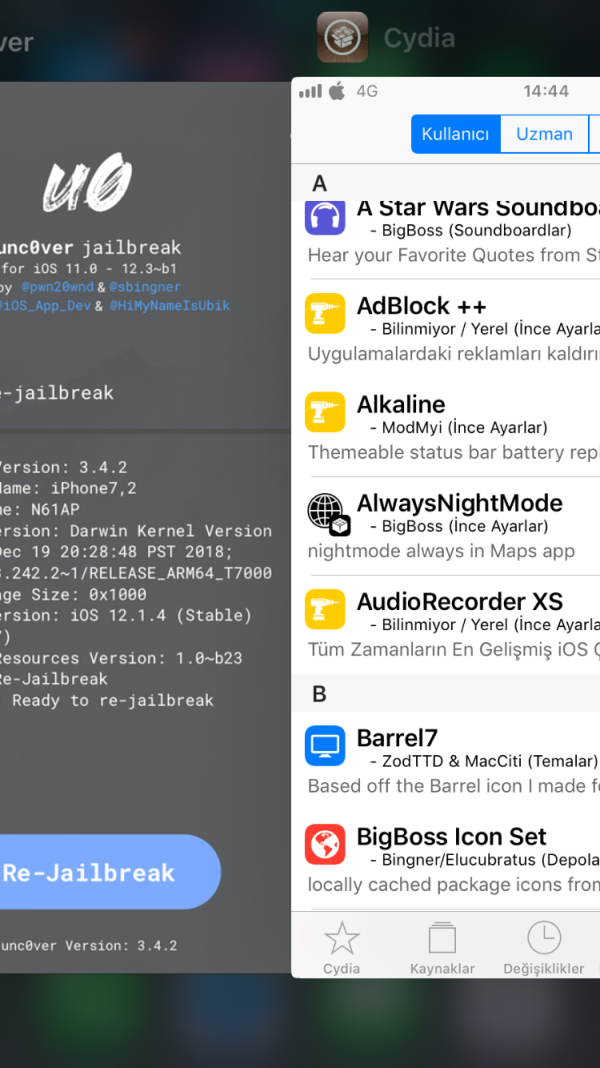Viewport: 600px width, 1068px height.
Task: Open the Değişiklikler clock tab
Action: coord(544,947)
